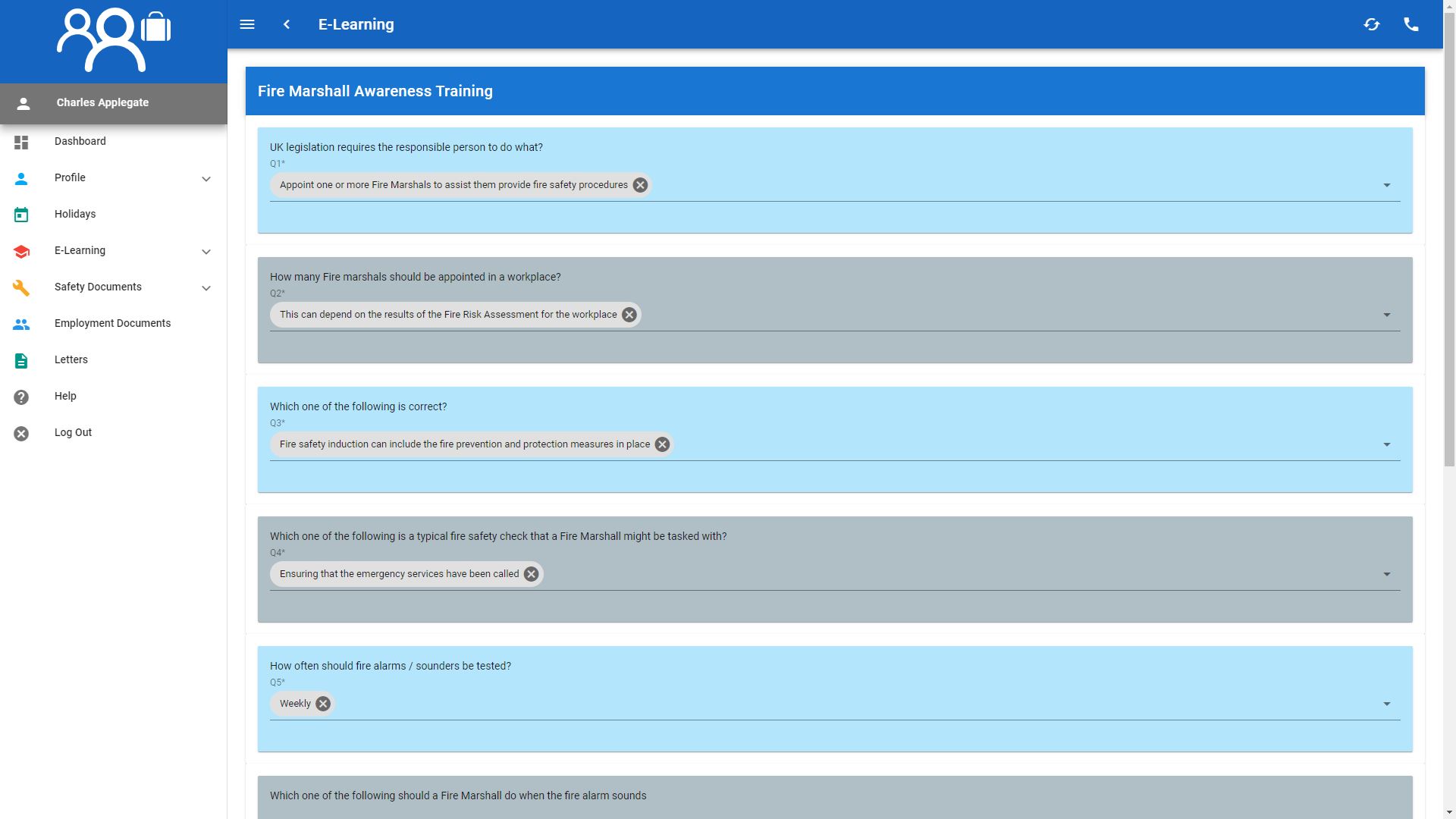
Task: Select Safety Documents in the sidebar
Action: point(114,287)
